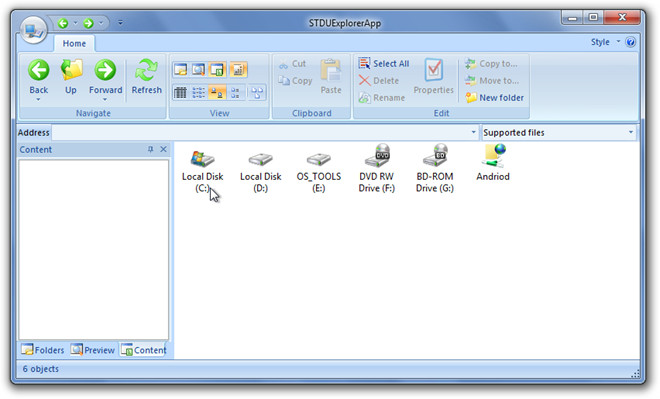The width and height of the screenshot is (660, 399).
Task: Go Up one folder level
Action: (71, 77)
